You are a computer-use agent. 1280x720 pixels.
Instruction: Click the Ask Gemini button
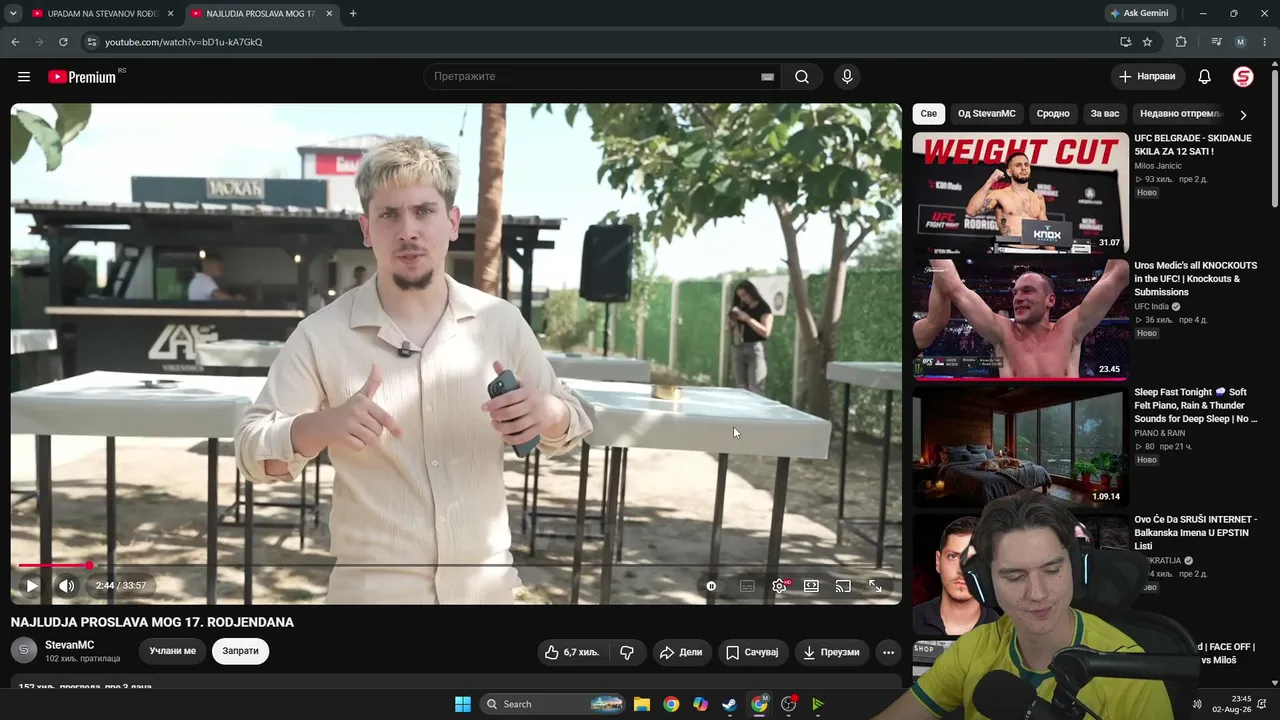1139,14
